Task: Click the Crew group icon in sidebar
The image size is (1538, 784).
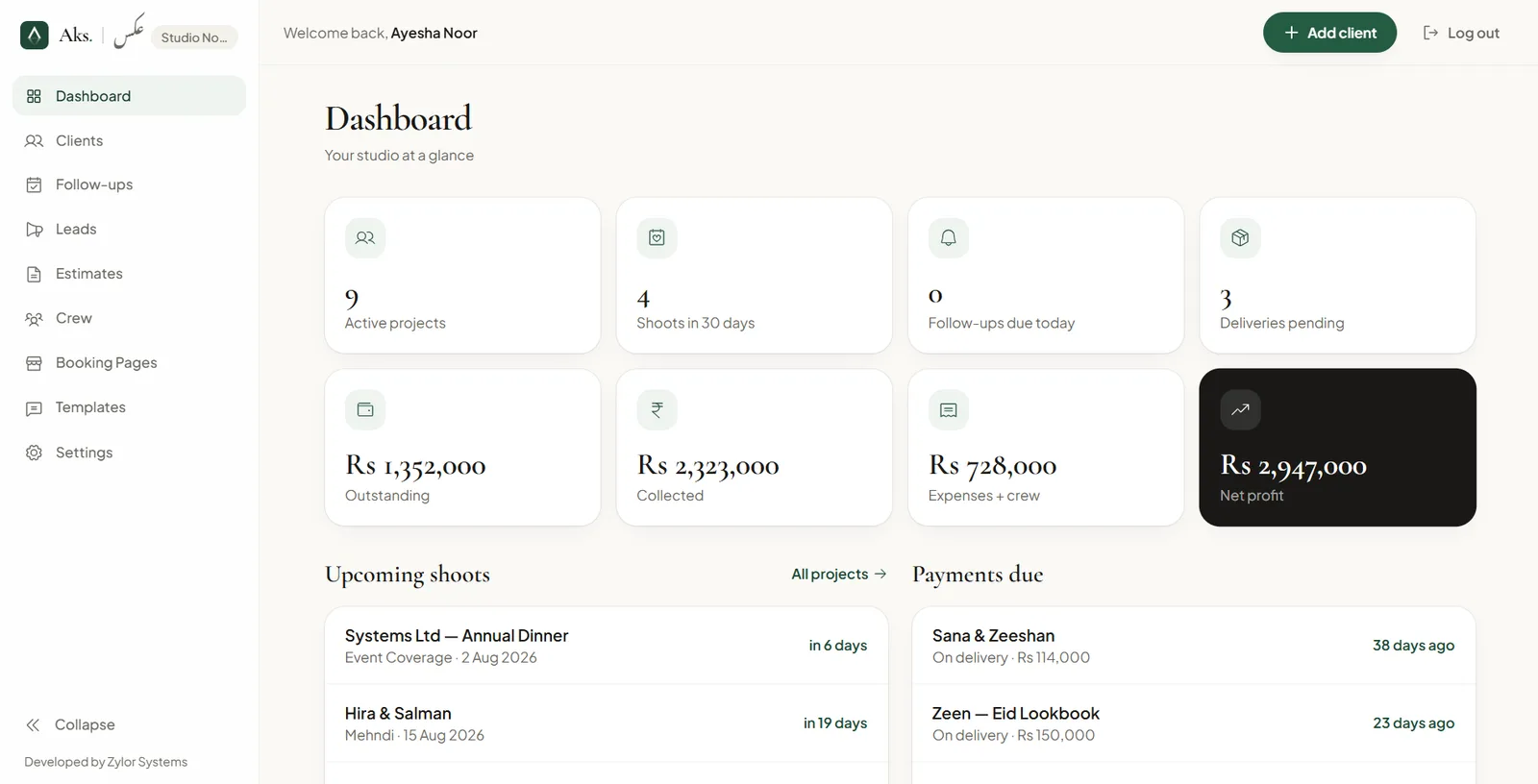Action: coord(34,319)
